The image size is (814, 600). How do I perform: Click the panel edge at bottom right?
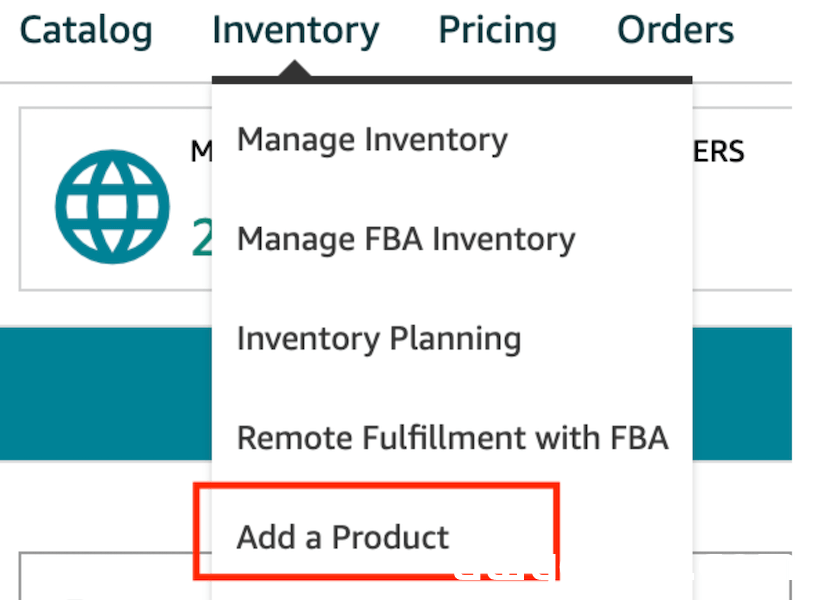point(742,576)
